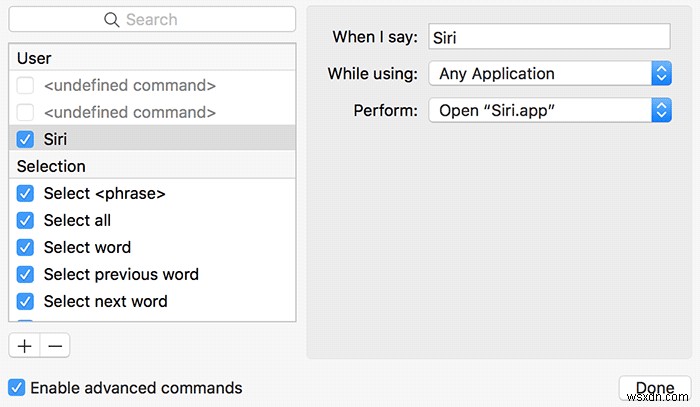This screenshot has width=700, height=407.
Task: Click the User section header
Action: click(x=152, y=58)
